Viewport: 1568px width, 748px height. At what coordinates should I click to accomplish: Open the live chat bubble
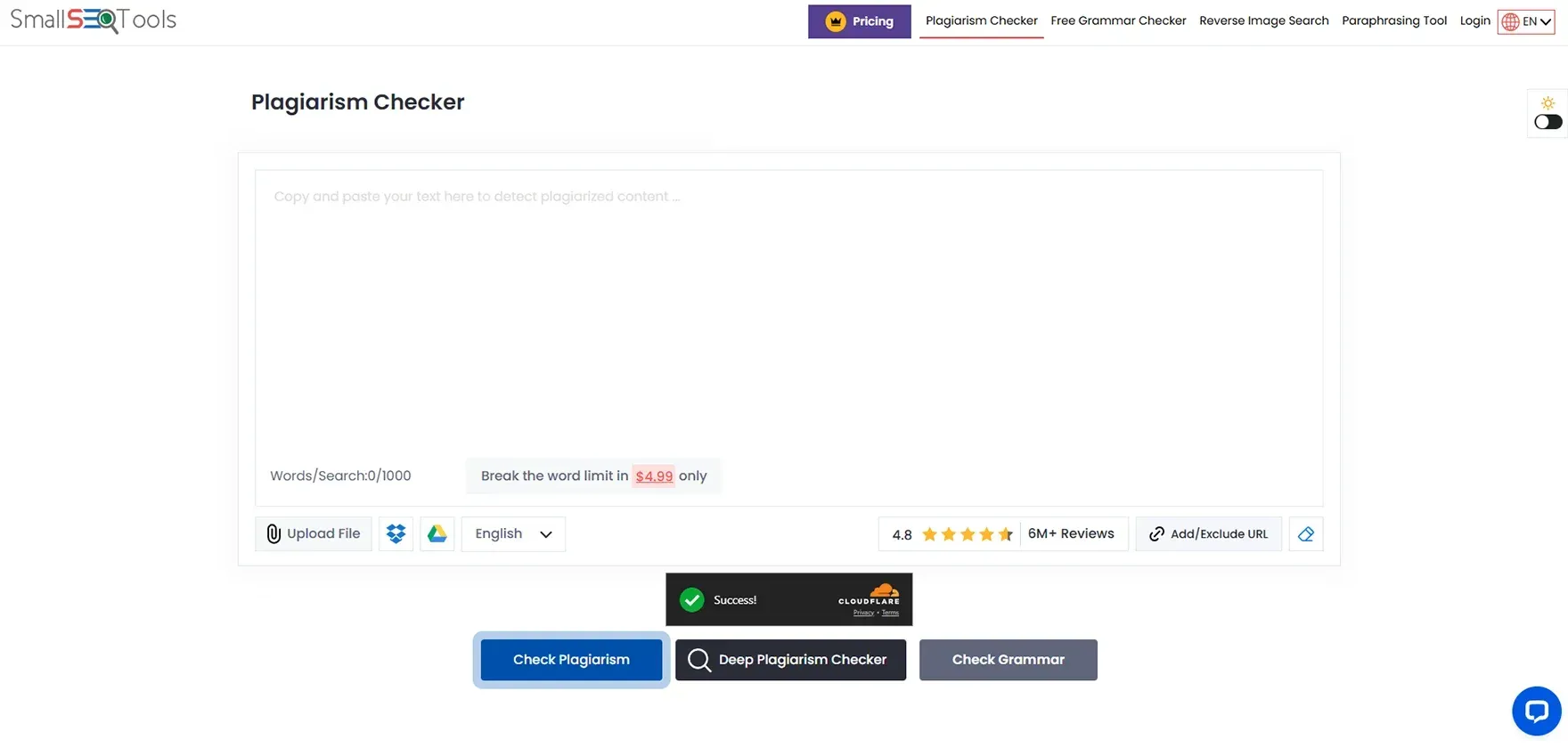click(x=1537, y=711)
